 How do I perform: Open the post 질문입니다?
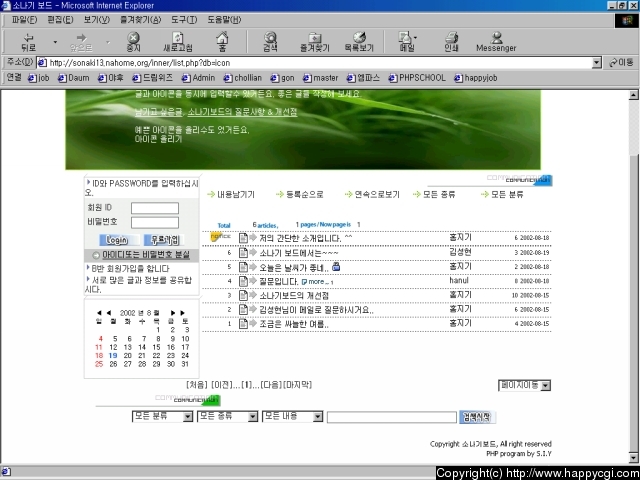(x=279, y=282)
